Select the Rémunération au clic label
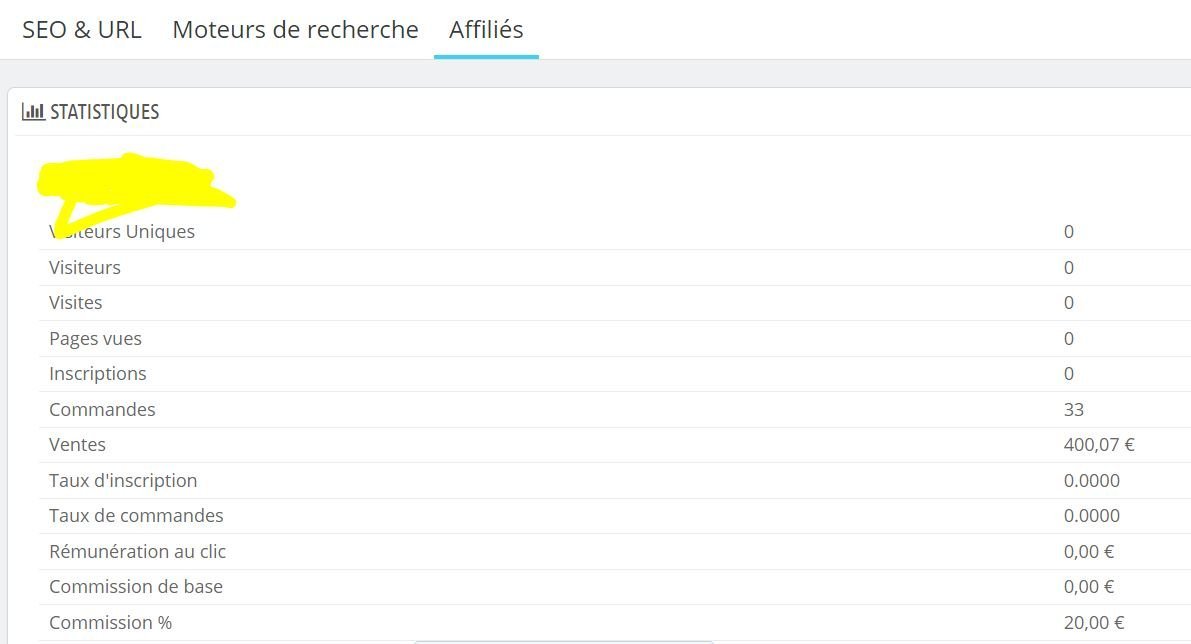Viewport: 1191px width, 644px height. tap(137, 551)
